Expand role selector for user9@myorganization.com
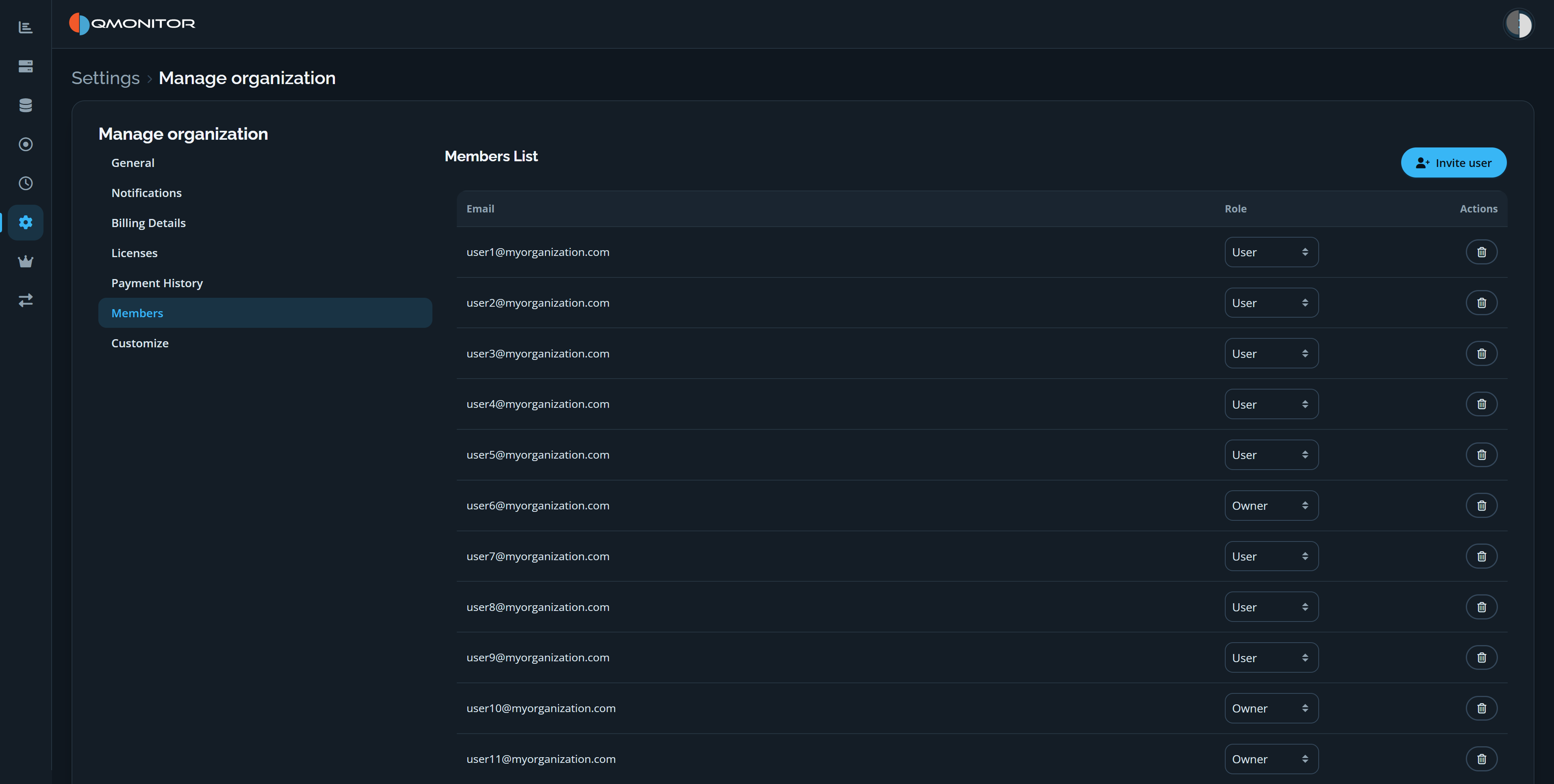The height and width of the screenshot is (784, 1554). point(1271,657)
